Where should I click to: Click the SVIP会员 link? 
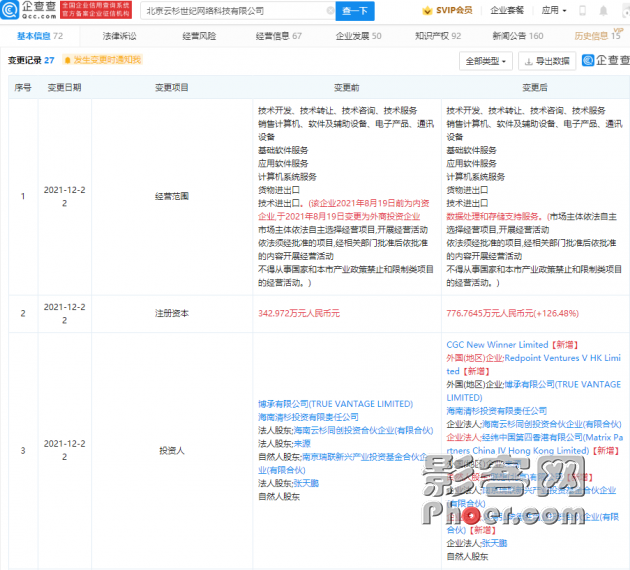[x=454, y=10]
